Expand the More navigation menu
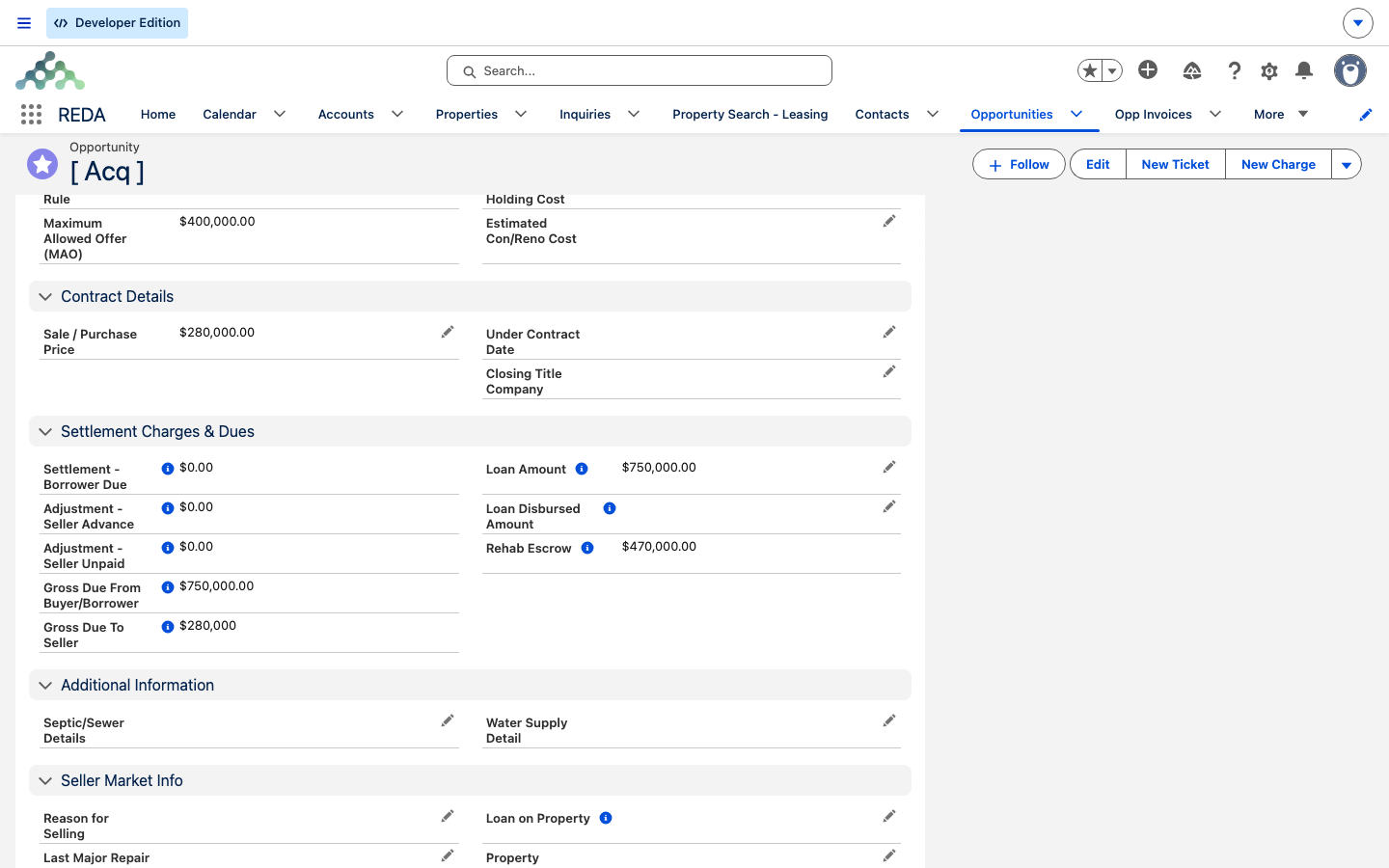This screenshot has width=1389, height=868. [x=1281, y=114]
